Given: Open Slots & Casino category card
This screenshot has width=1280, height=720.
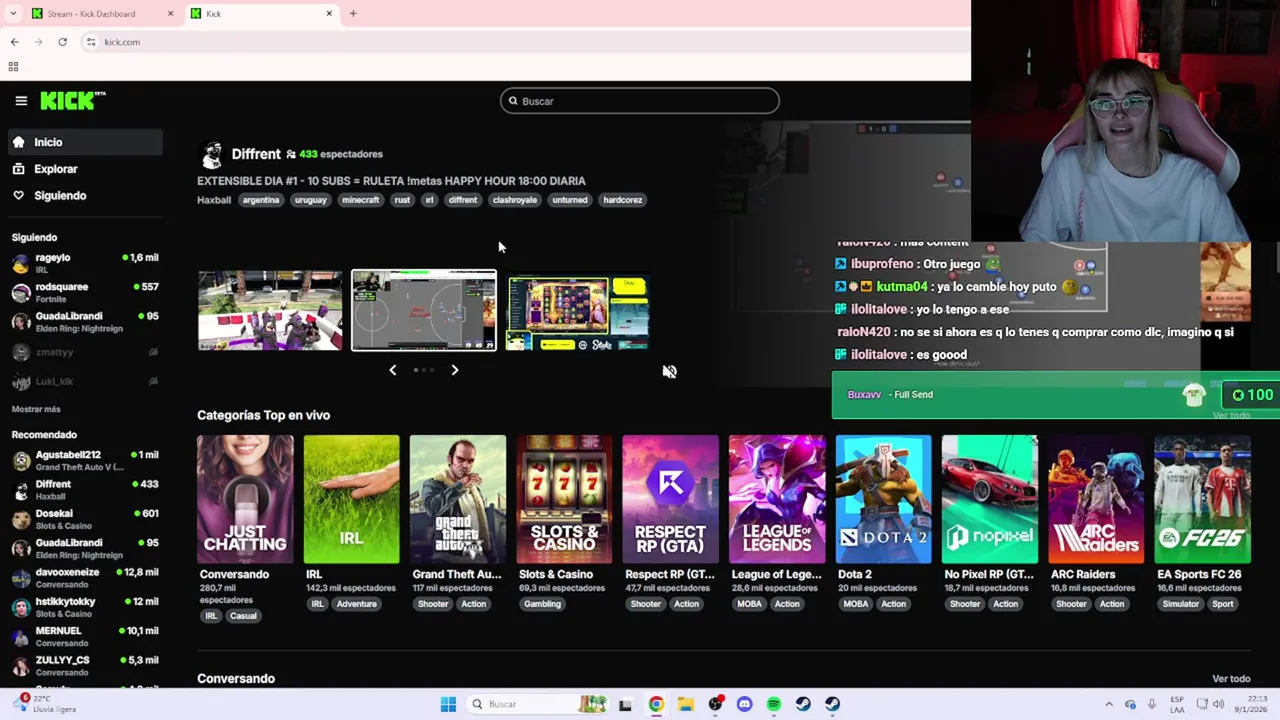Looking at the screenshot, I should click(564, 499).
